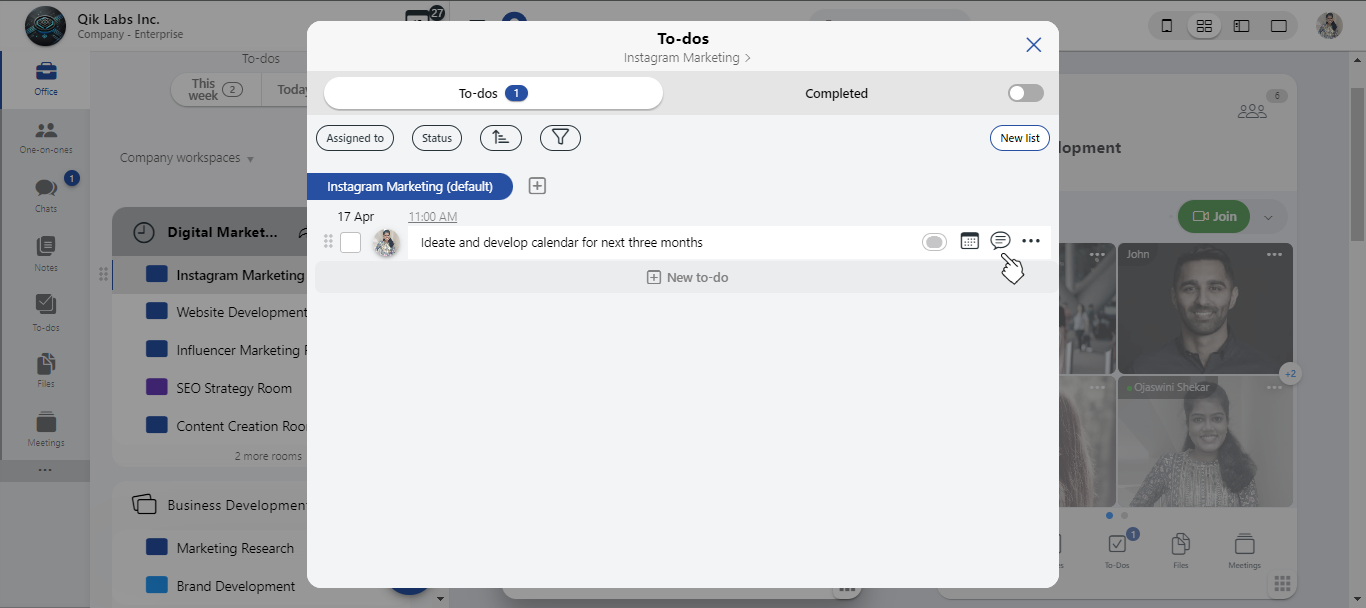The width and height of the screenshot is (1366, 608).
Task: Toggle the Completed switch at top right
Action: [1025, 93]
